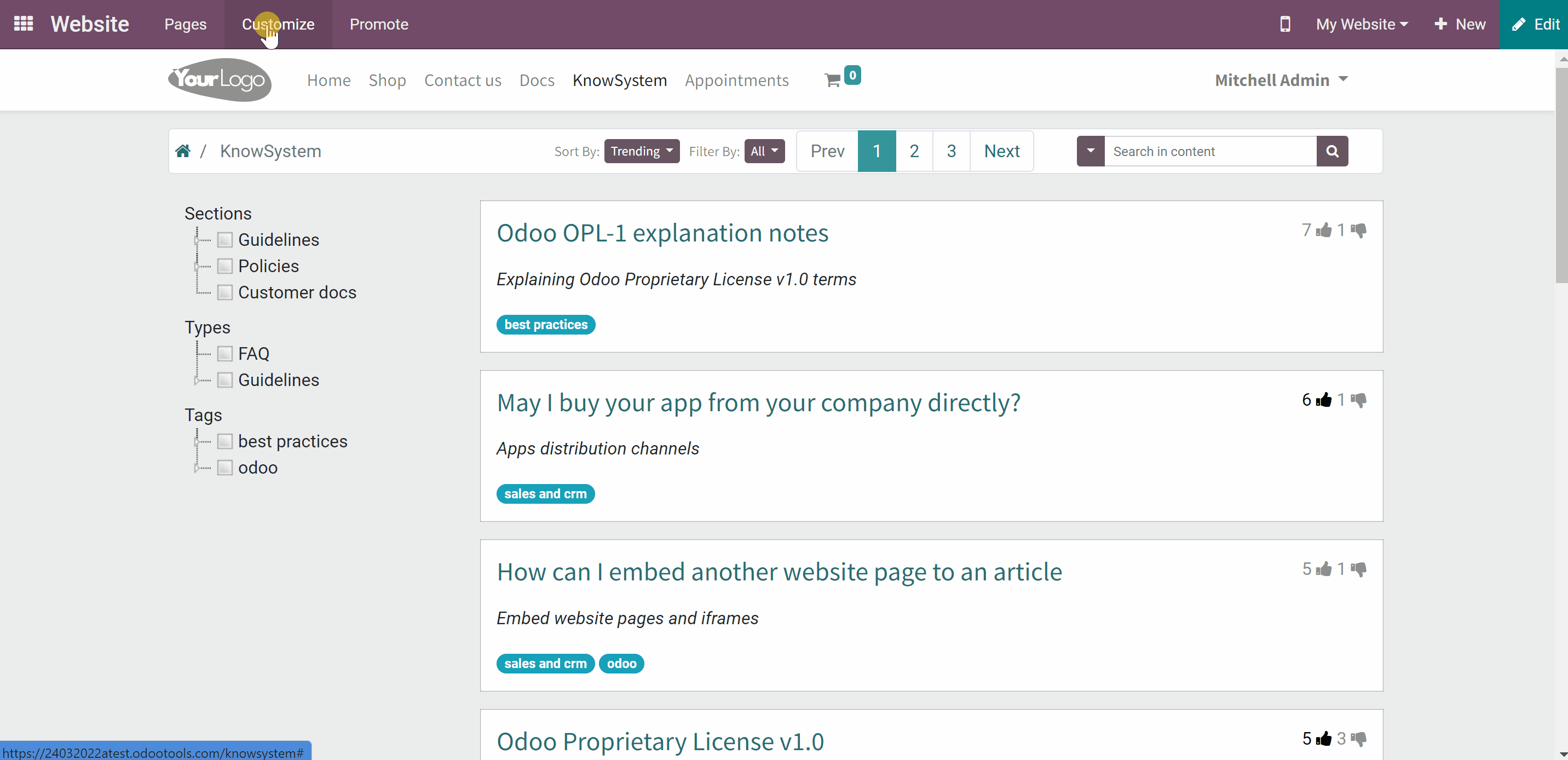This screenshot has height=760, width=1568.
Task: Go to pagination page 3
Action: click(x=952, y=151)
